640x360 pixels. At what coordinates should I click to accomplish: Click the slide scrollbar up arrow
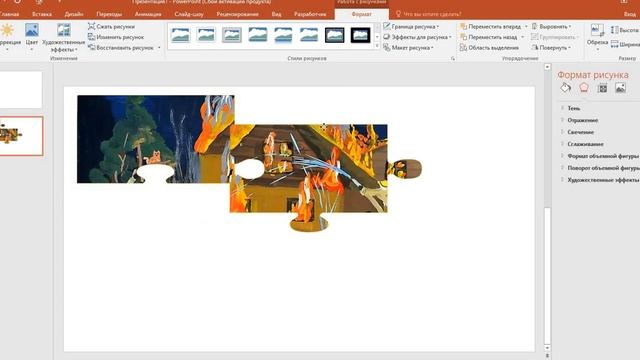(547, 67)
